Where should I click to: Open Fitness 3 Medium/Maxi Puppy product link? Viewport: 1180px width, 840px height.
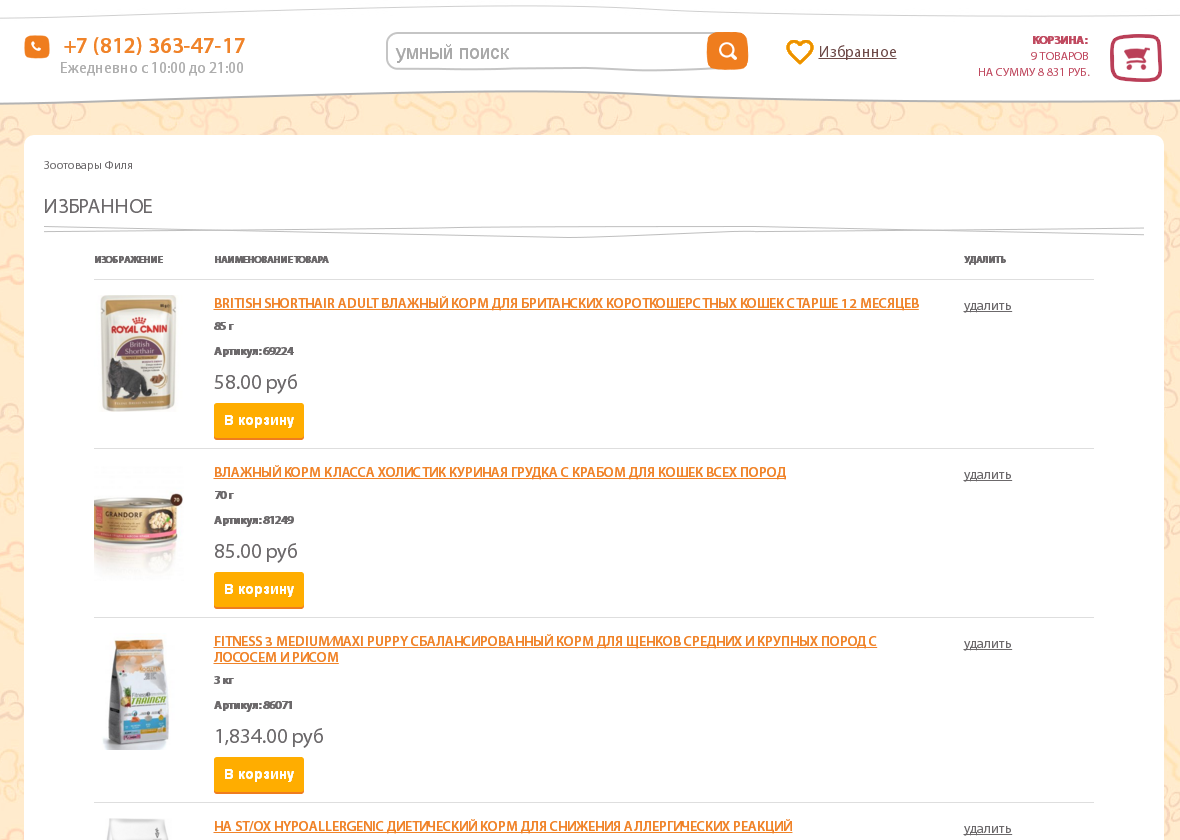click(x=545, y=649)
